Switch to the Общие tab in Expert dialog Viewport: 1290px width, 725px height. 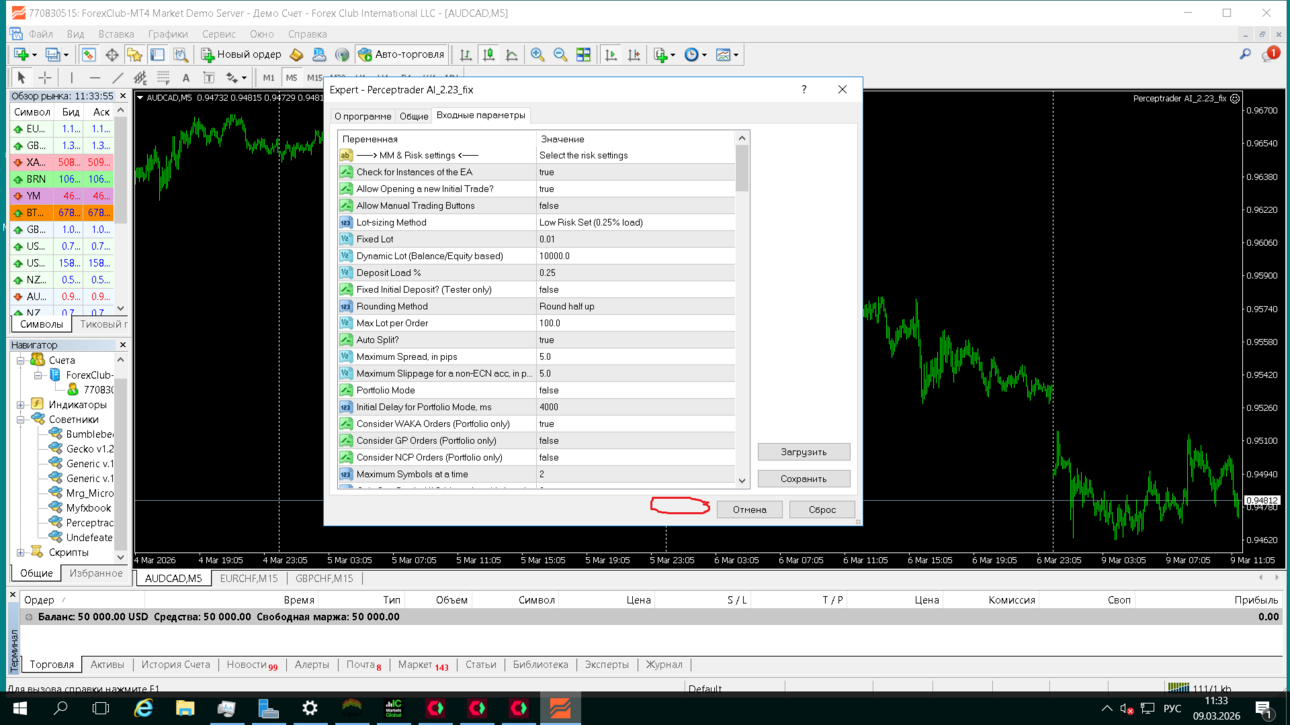[414, 116]
